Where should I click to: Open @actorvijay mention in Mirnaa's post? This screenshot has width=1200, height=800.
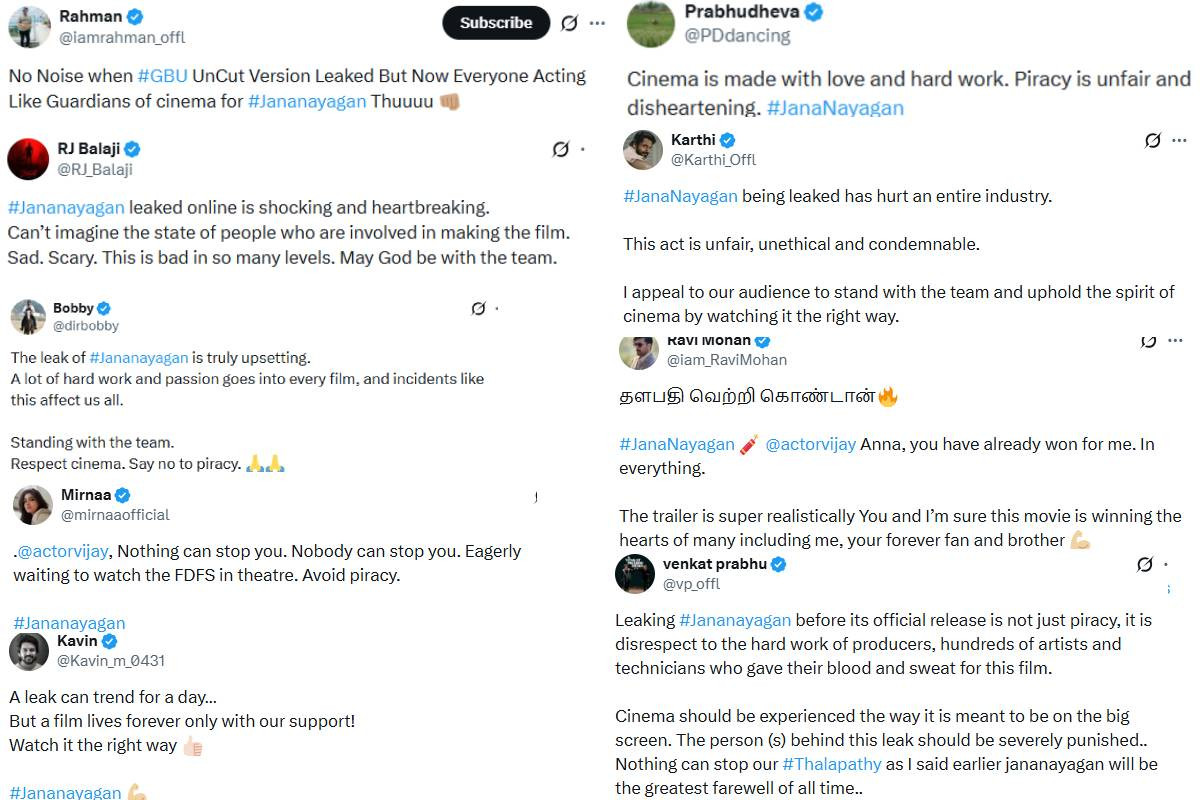point(65,551)
